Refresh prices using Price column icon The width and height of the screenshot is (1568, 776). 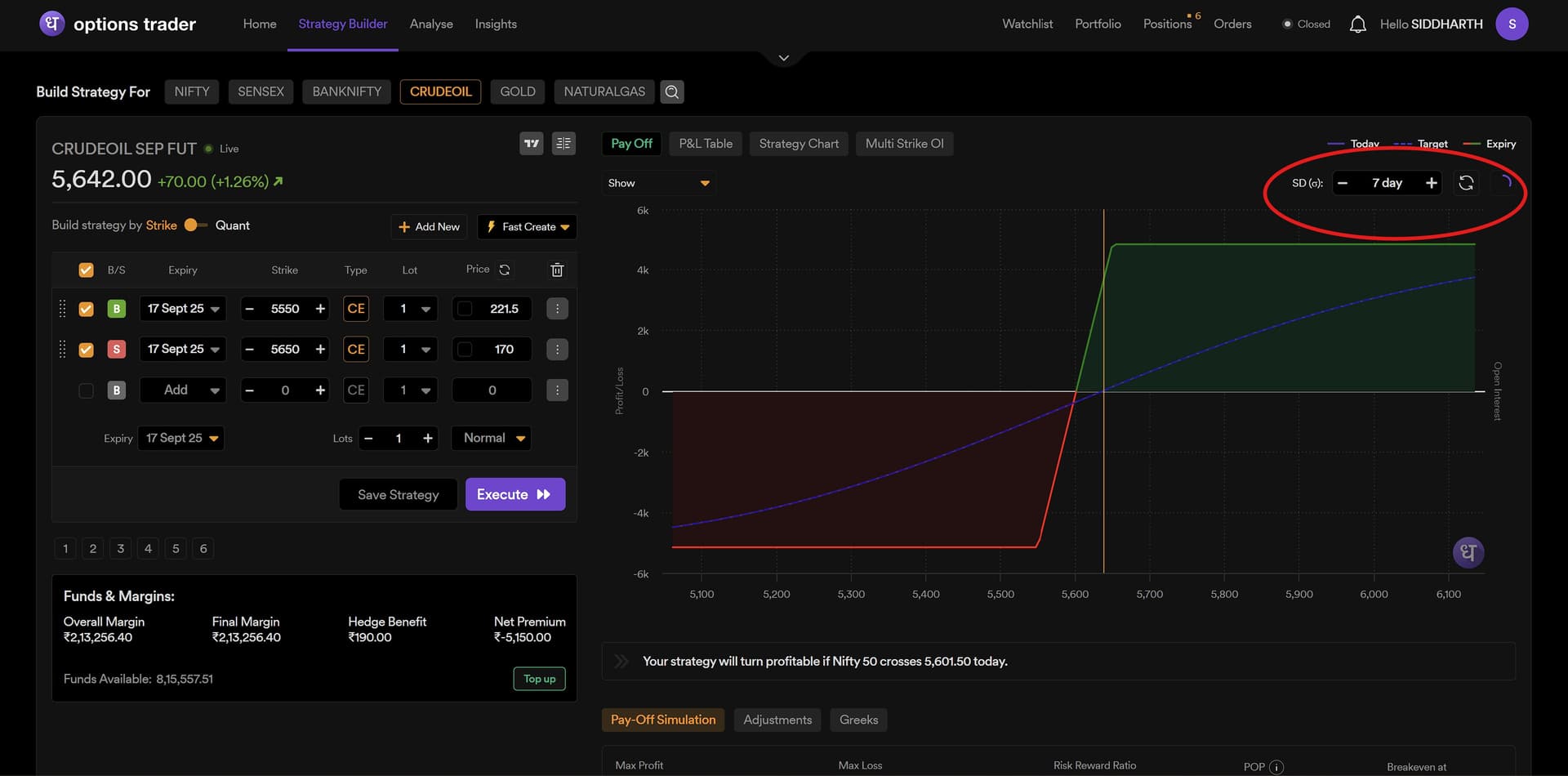[505, 270]
